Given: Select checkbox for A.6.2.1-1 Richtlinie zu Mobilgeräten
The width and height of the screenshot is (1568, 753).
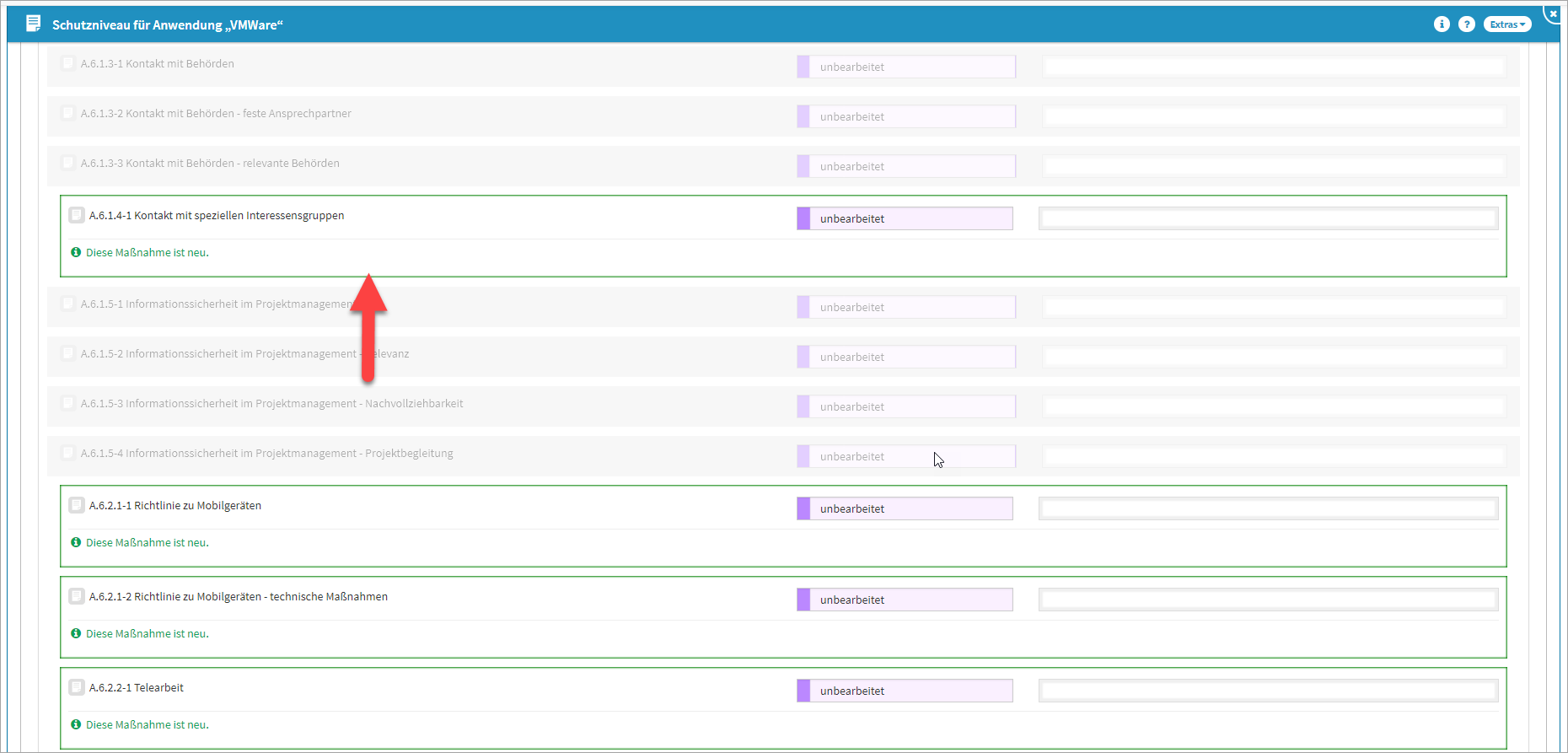Looking at the screenshot, I should [77, 505].
